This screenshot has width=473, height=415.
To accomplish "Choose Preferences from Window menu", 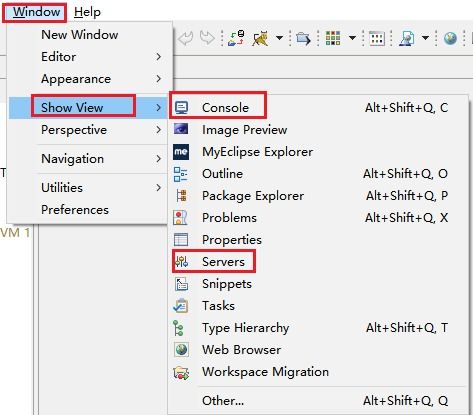I will point(75,210).
